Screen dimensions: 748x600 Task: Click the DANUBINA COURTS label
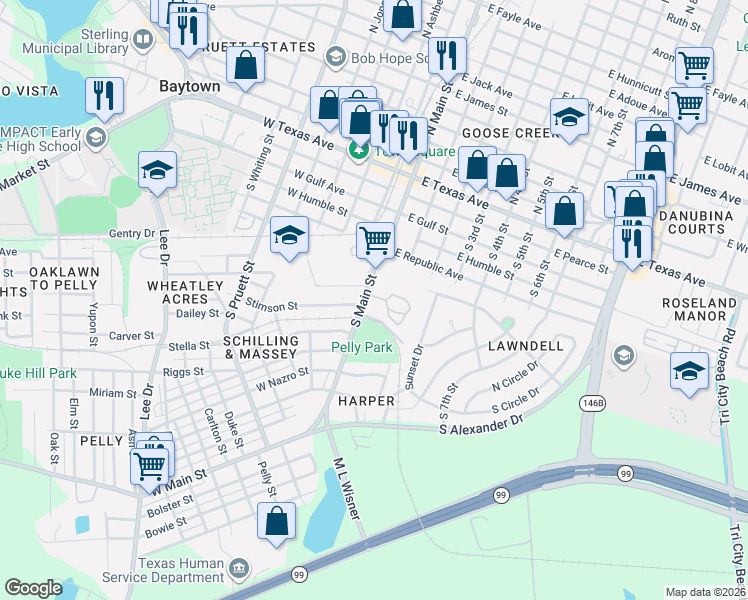[696, 223]
